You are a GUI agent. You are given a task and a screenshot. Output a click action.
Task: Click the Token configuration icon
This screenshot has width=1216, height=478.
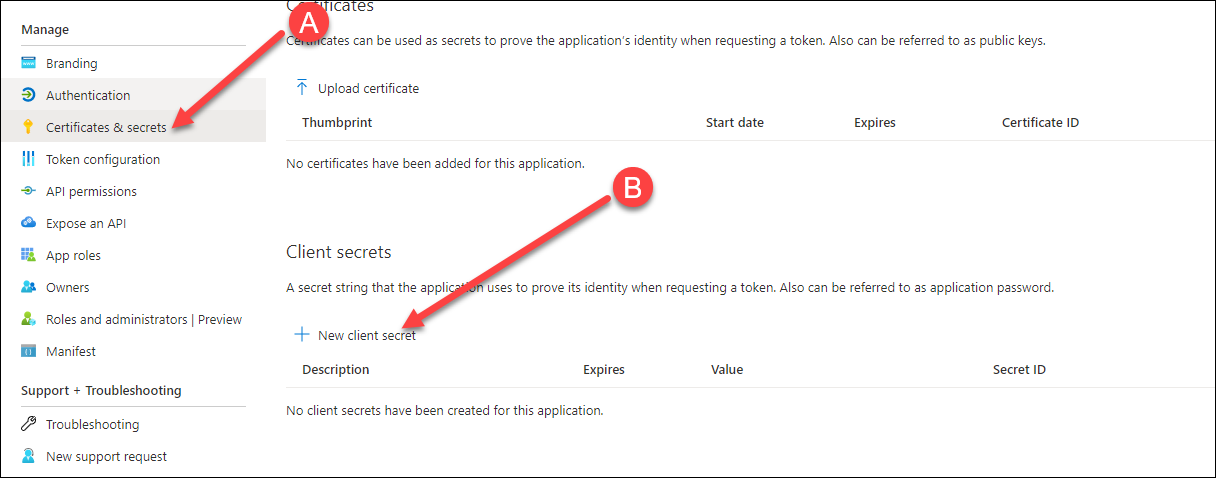(x=28, y=159)
